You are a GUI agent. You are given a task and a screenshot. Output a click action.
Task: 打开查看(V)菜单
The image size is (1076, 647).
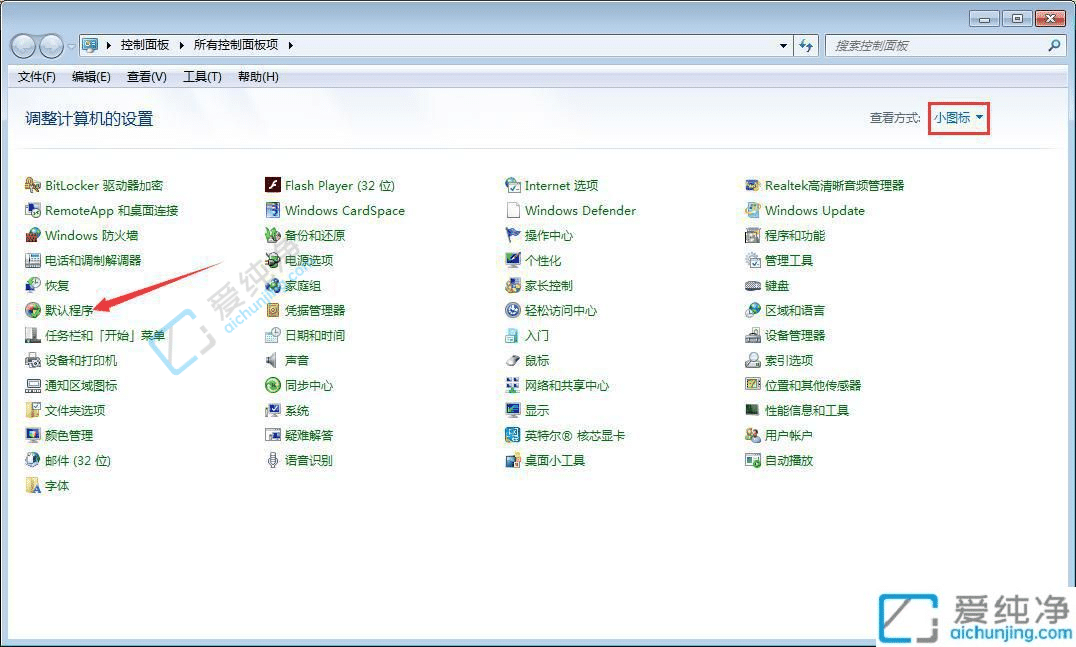tap(145, 77)
